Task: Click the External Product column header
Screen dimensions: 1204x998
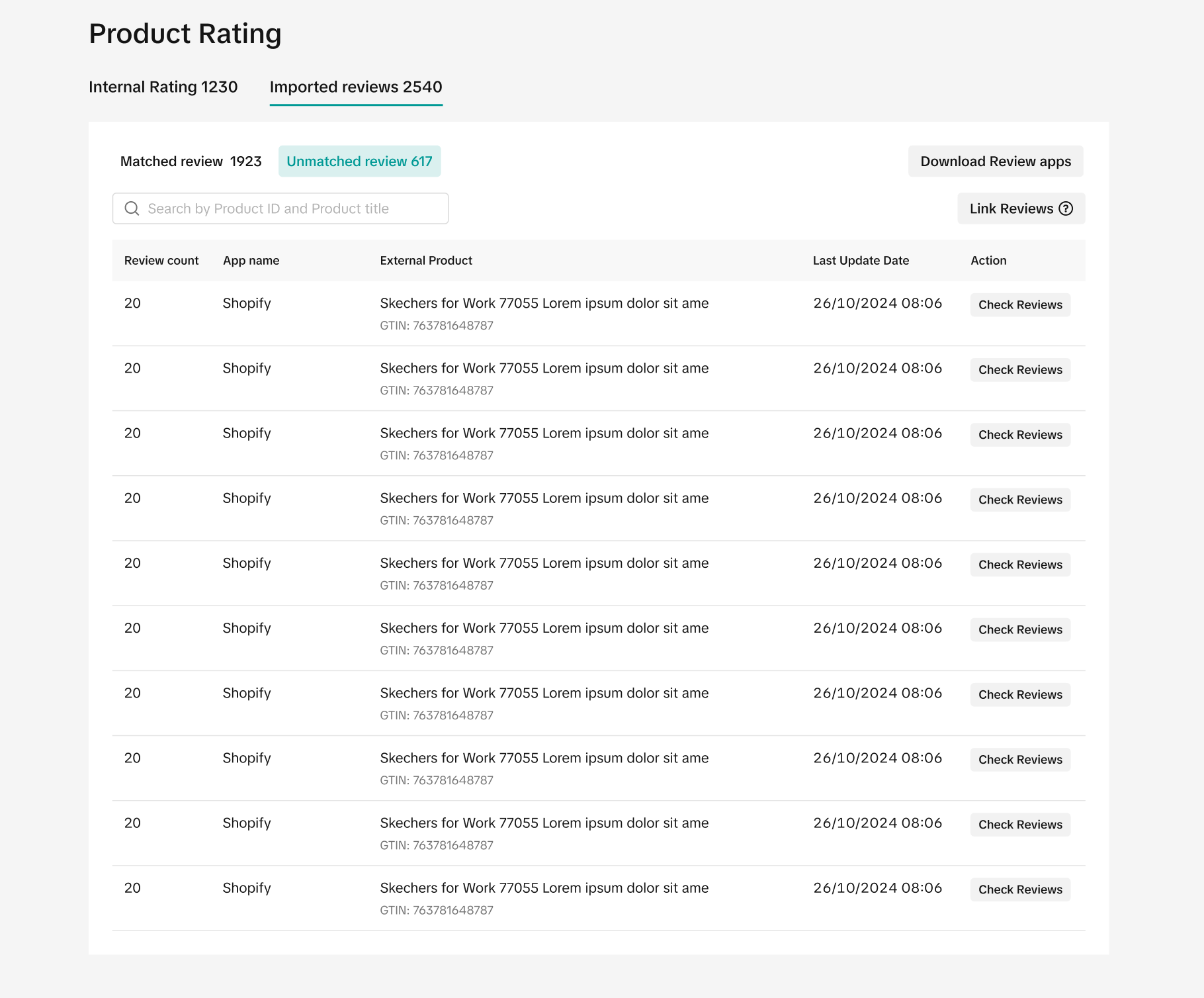Action: click(x=426, y=261)
